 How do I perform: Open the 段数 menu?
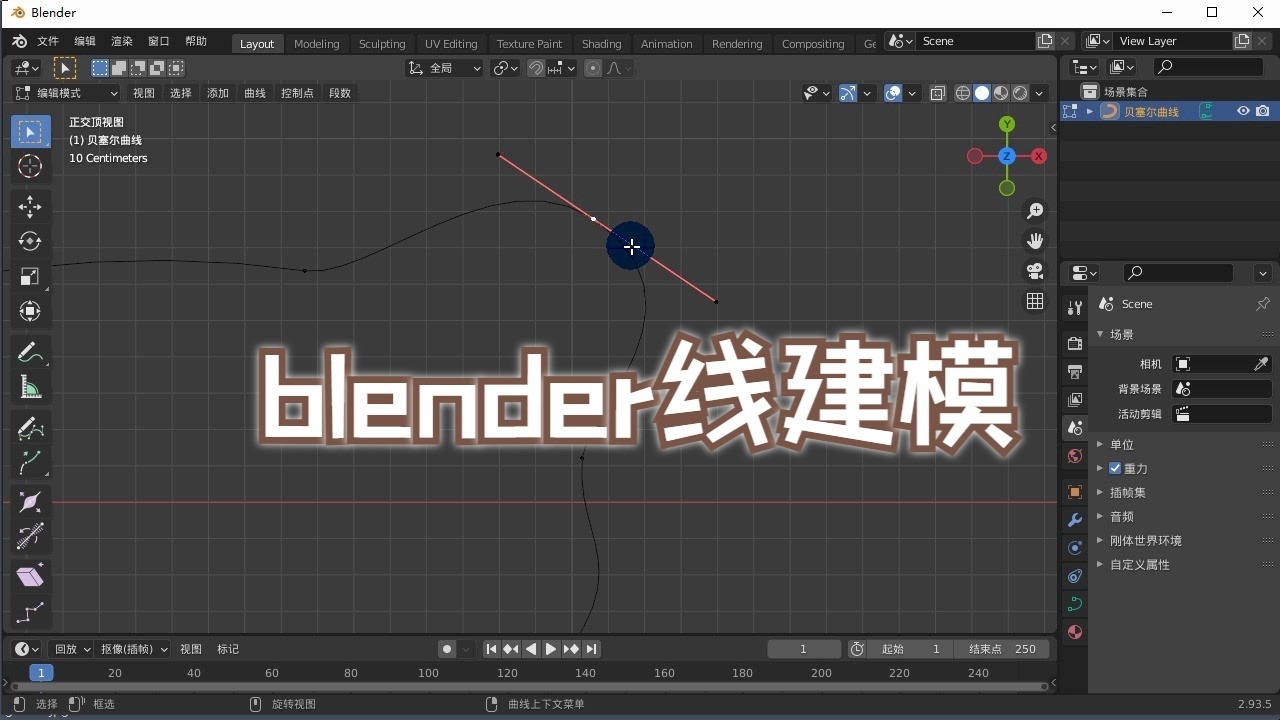340,93
